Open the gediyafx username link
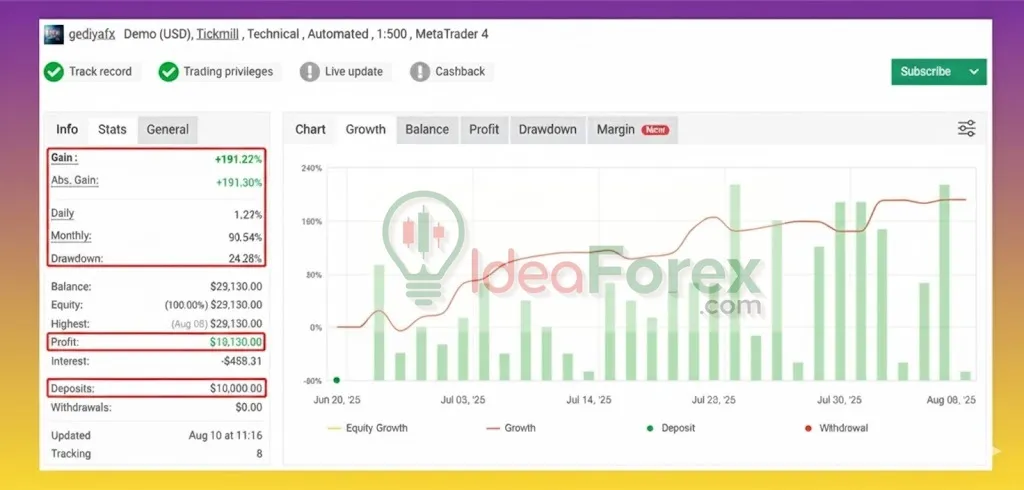The height and width of the screenshot is (490, 1024). point(92,34)
